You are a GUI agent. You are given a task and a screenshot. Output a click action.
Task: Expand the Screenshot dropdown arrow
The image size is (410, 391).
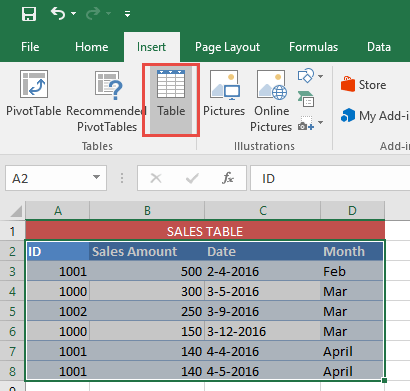[x=320, y=123]
